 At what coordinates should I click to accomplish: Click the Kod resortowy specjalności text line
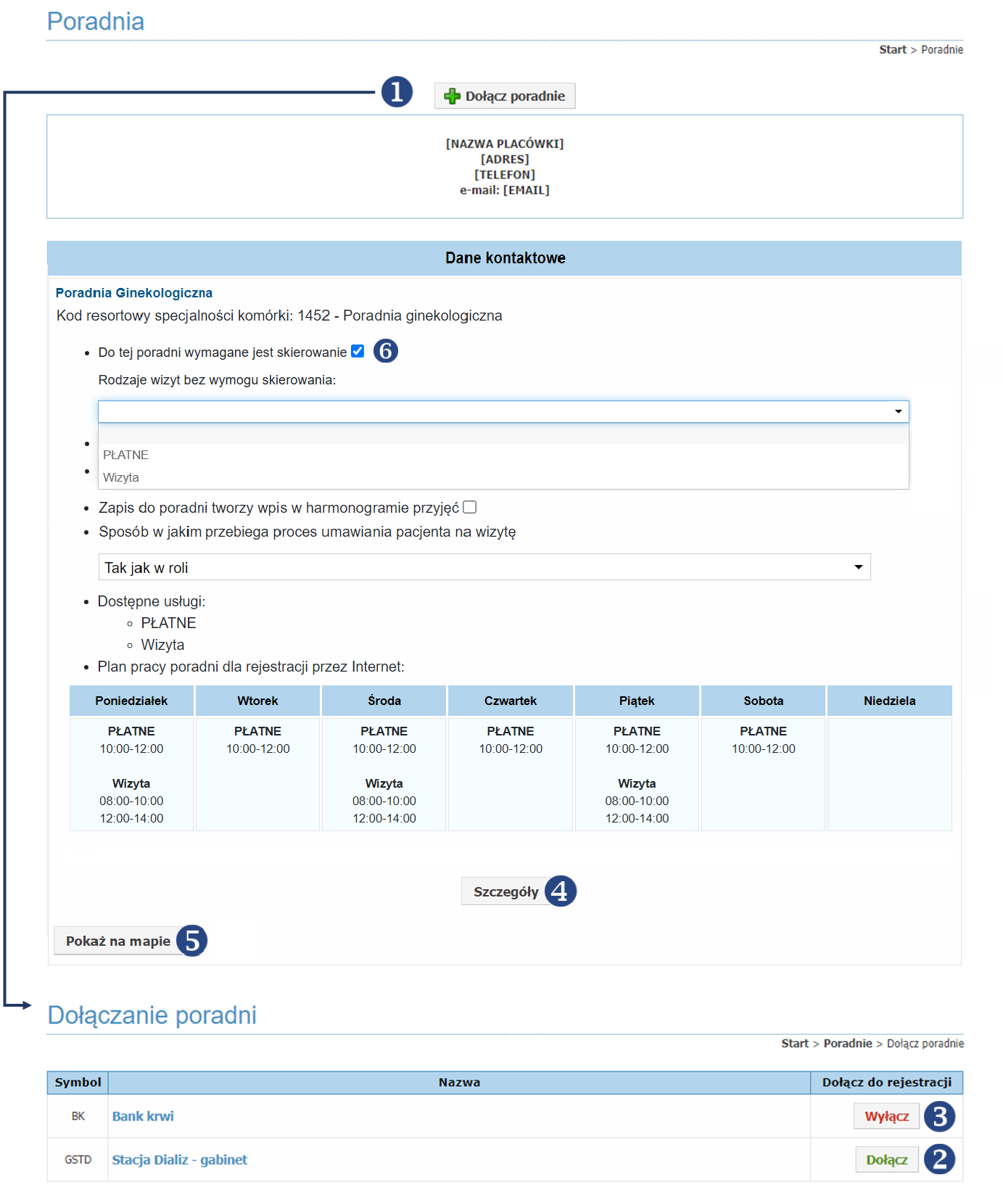click(x=279, y=316)
